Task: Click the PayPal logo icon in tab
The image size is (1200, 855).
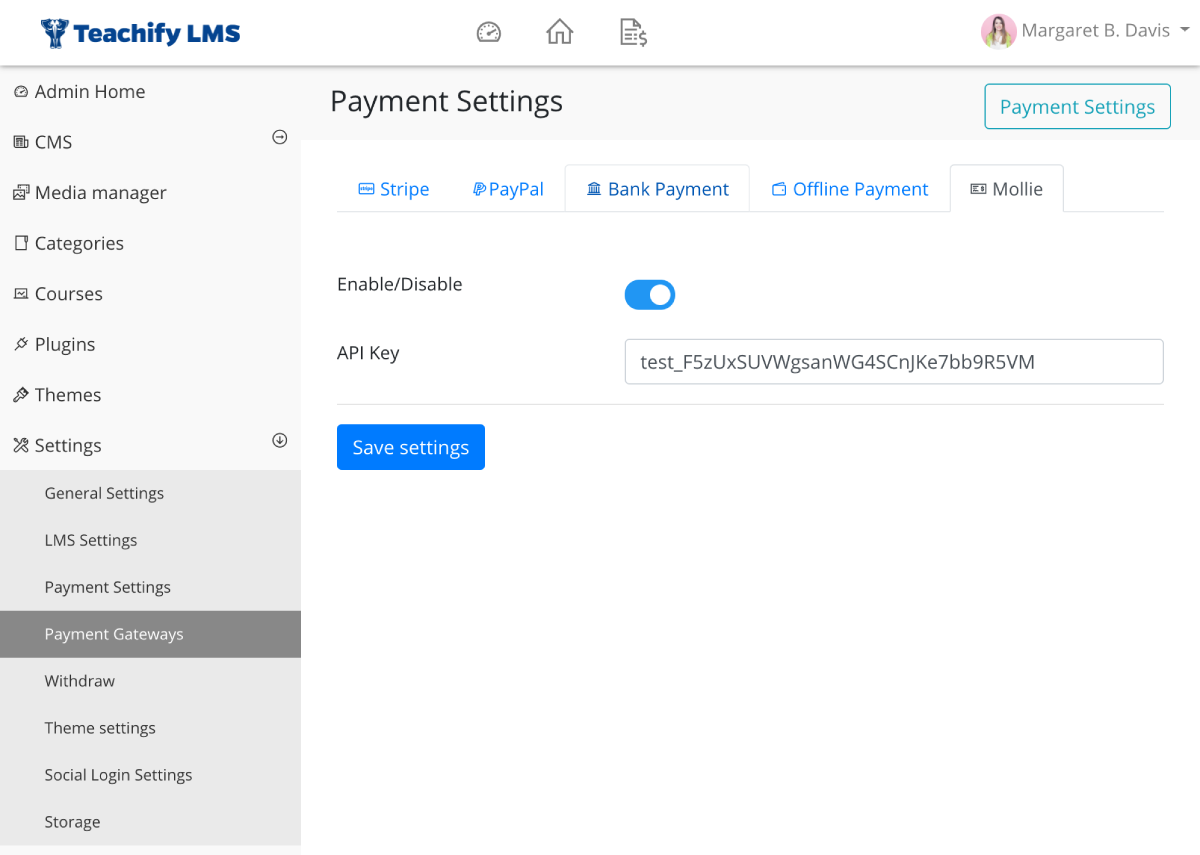Action: (x=479, y=188)
